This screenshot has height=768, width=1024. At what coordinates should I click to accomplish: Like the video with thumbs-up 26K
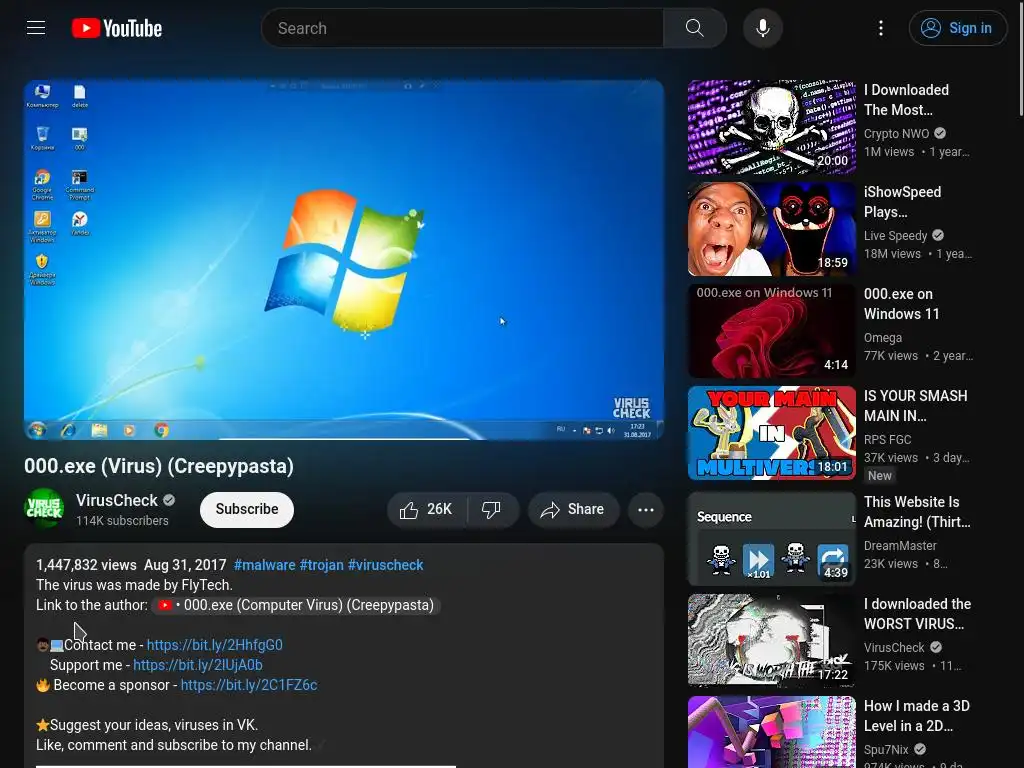(427, 509)
